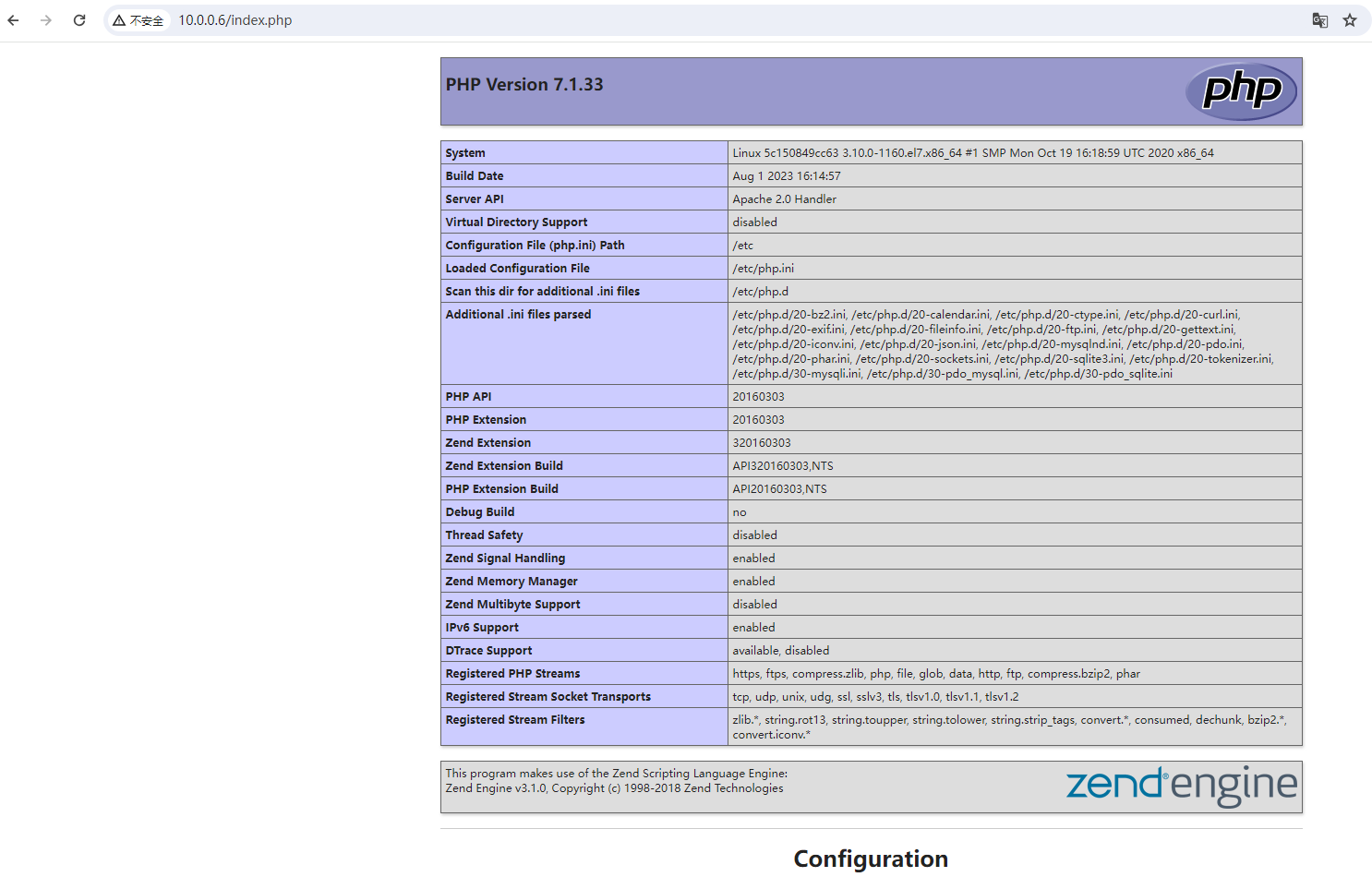1372x877 pixels.
Task: Click the API20160303,NTS value
Action: coord(780,489)
